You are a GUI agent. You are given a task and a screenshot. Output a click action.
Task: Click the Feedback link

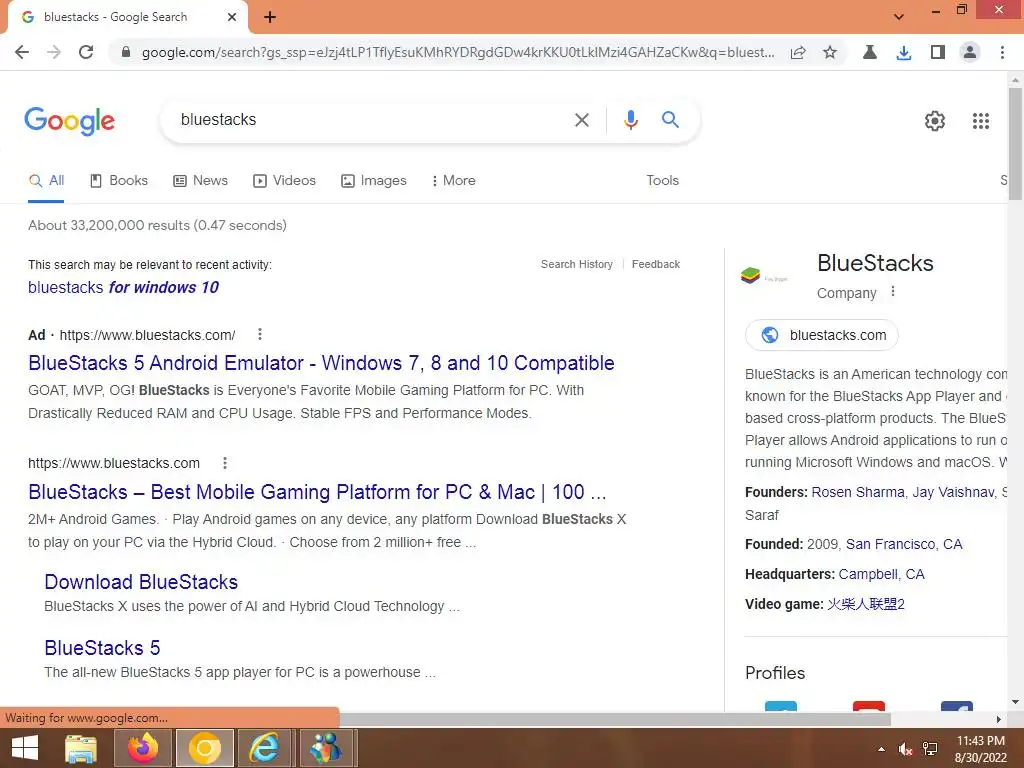[656, 264]
